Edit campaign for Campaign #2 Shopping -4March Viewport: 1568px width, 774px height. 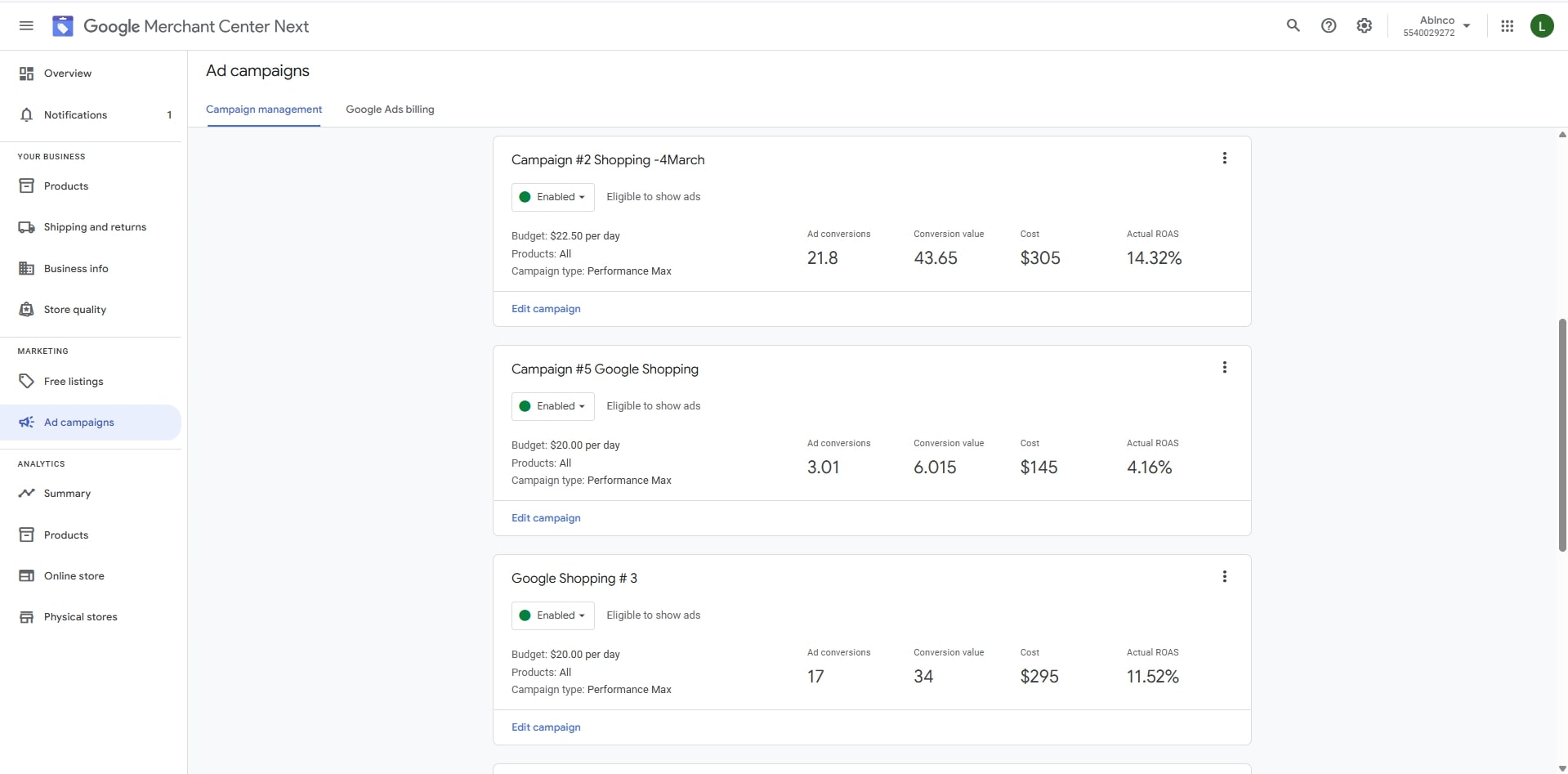click(546, 309)
